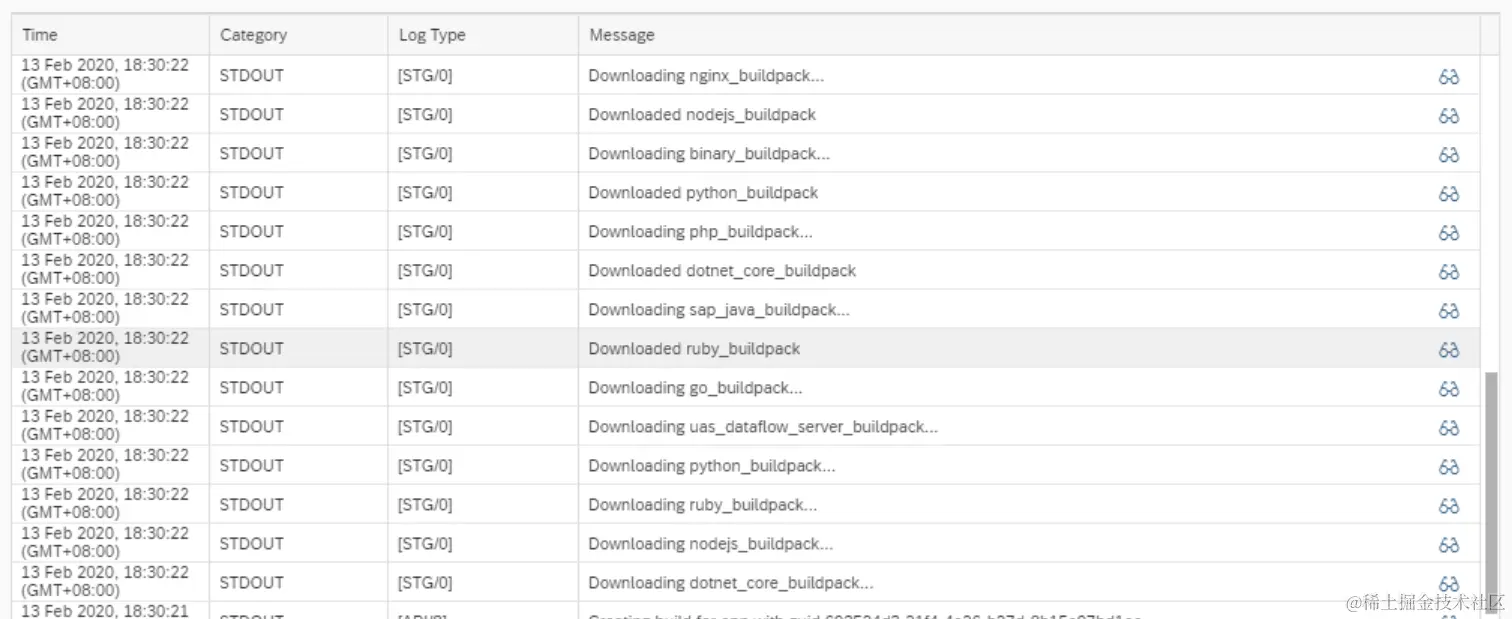Open details glasses icon for Downloaded nodejs_buildpack row
This screenshot has height=619, width=1512.
[x=1449, y=116]
